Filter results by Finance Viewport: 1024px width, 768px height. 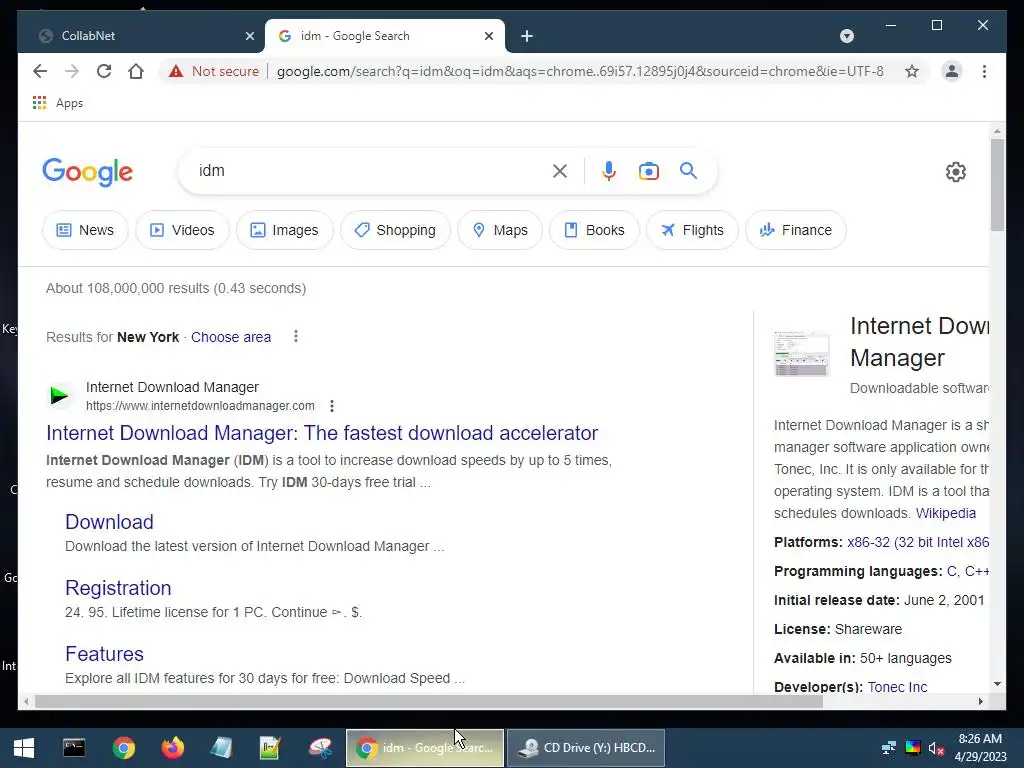coord(795,230)
